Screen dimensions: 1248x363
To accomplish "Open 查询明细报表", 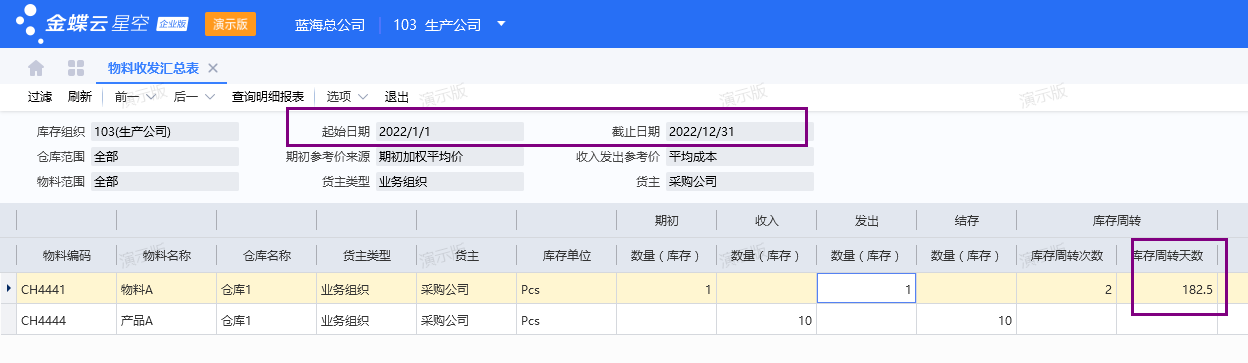I will [268, 97].
